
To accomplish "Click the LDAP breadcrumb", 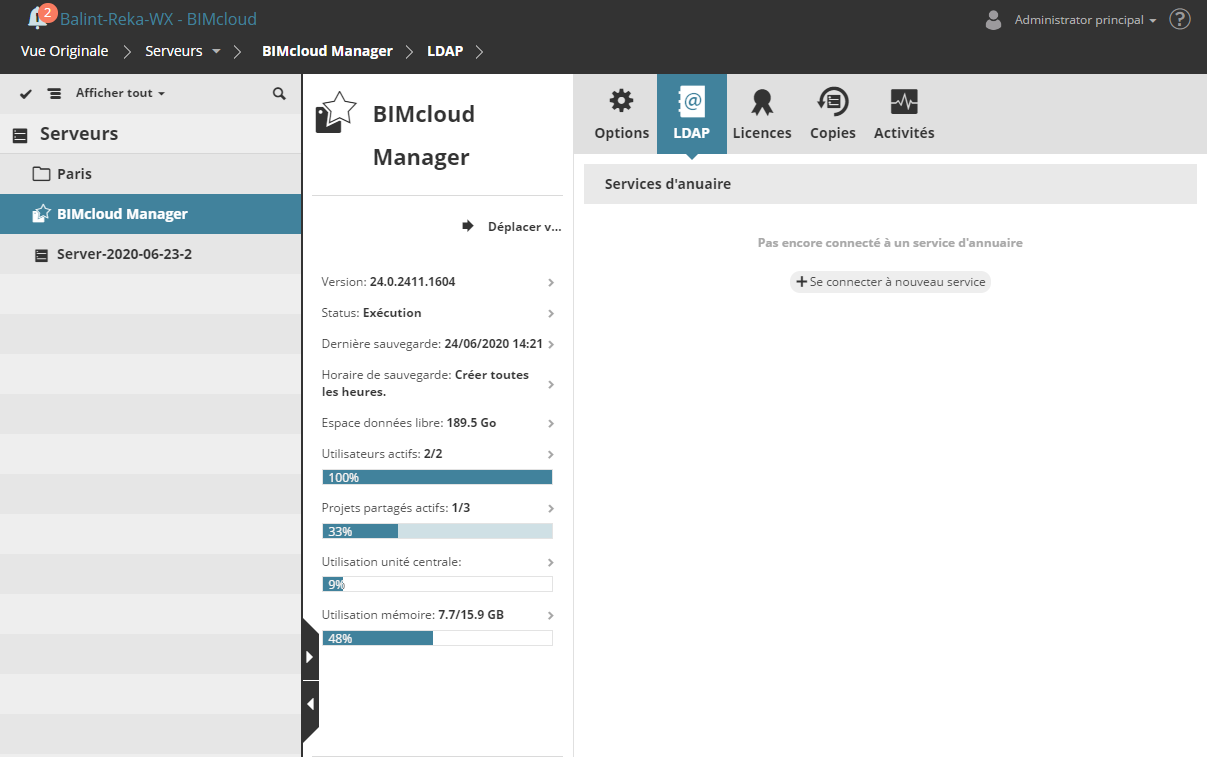I will (x=445, y=51).
